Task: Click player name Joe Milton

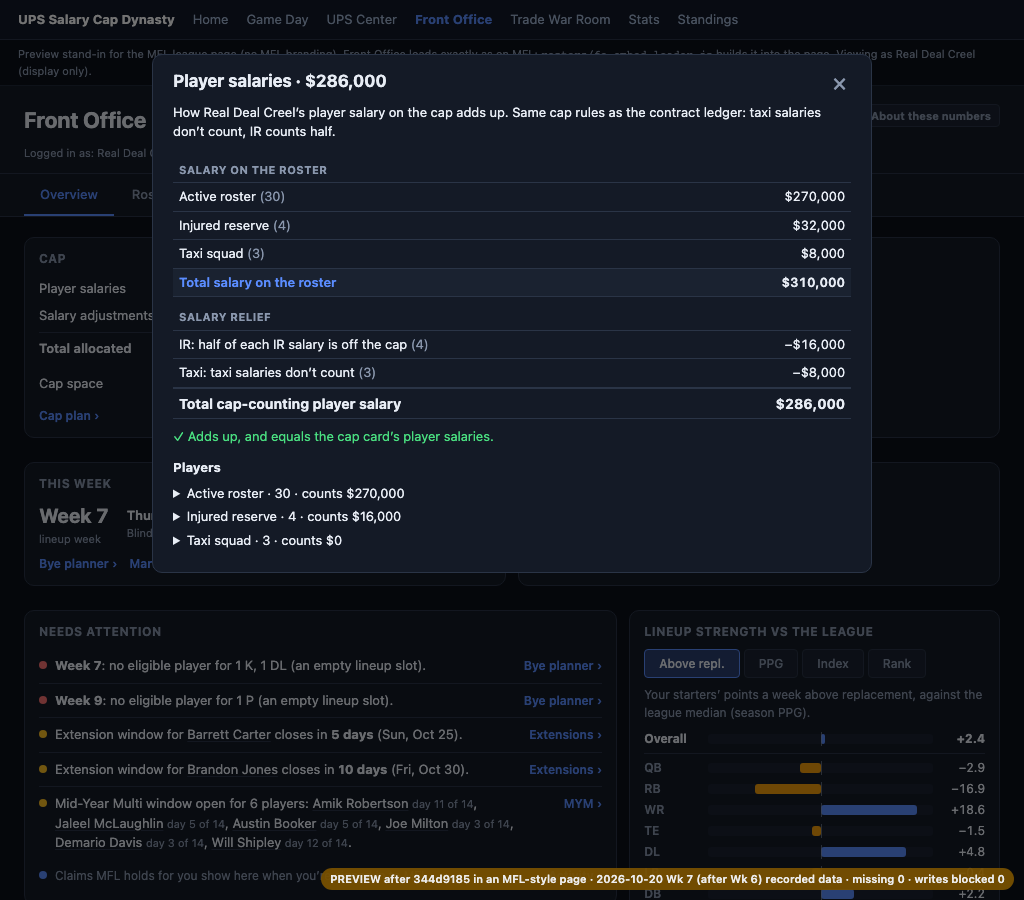Action: [417, 824]
